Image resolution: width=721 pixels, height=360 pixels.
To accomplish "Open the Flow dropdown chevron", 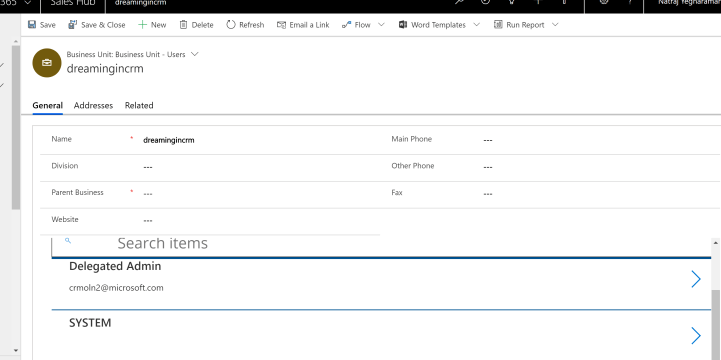I will pyautogui.click(x=381, y=25).
